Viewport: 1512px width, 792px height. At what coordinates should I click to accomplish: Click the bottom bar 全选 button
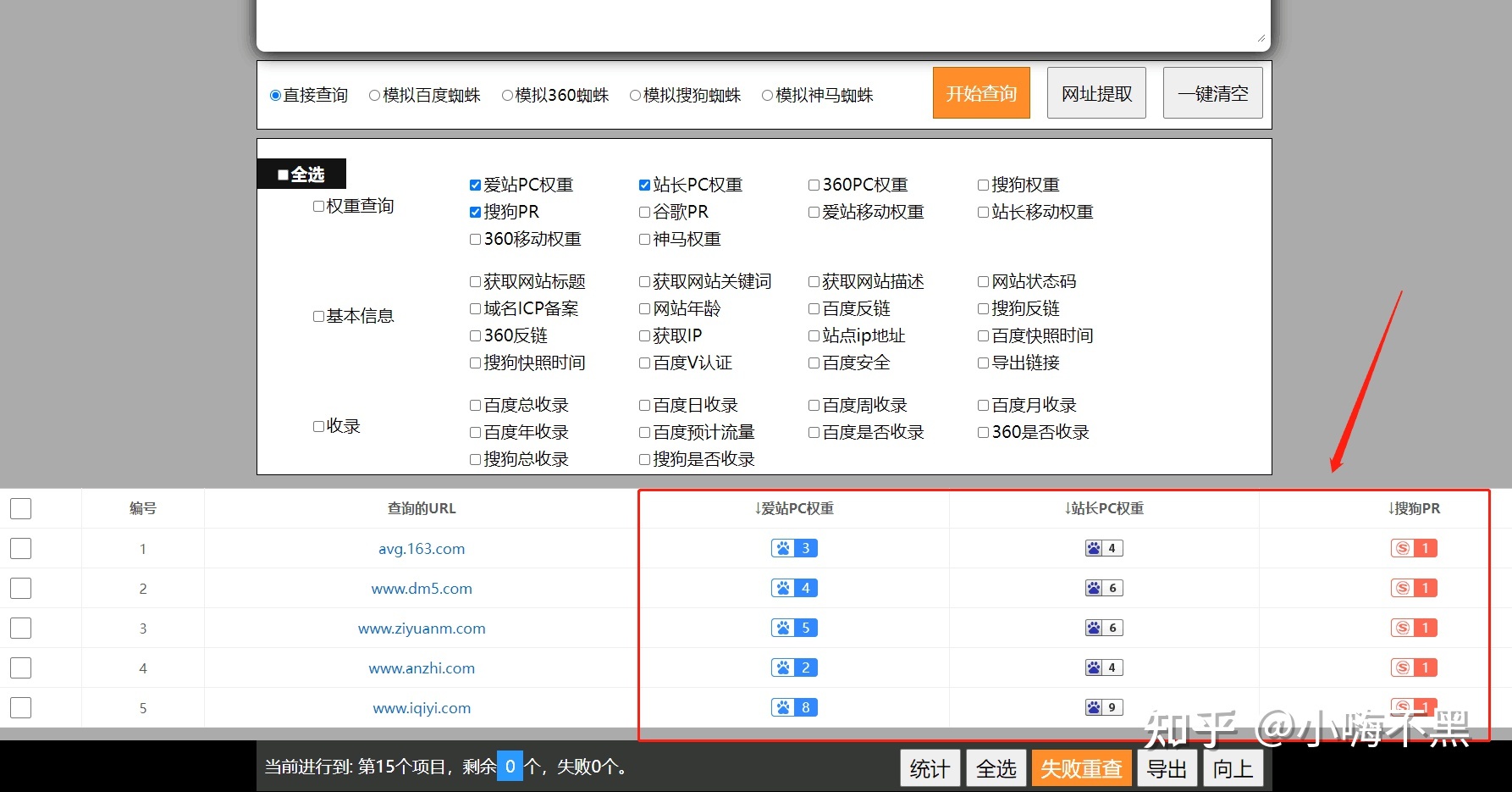996,768
